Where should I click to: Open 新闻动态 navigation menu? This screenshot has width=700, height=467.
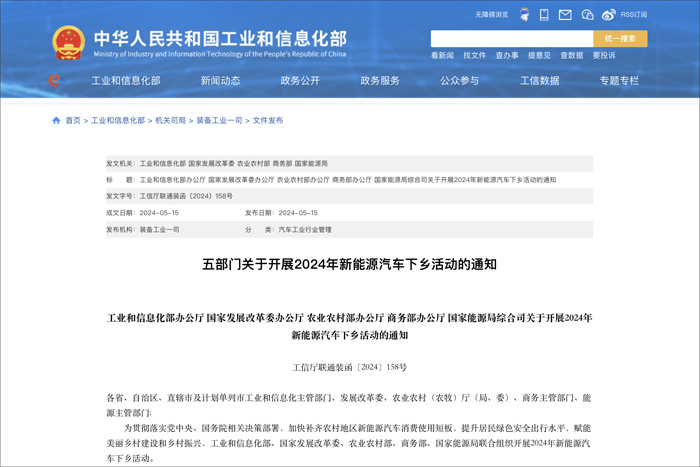coord(221,81)
